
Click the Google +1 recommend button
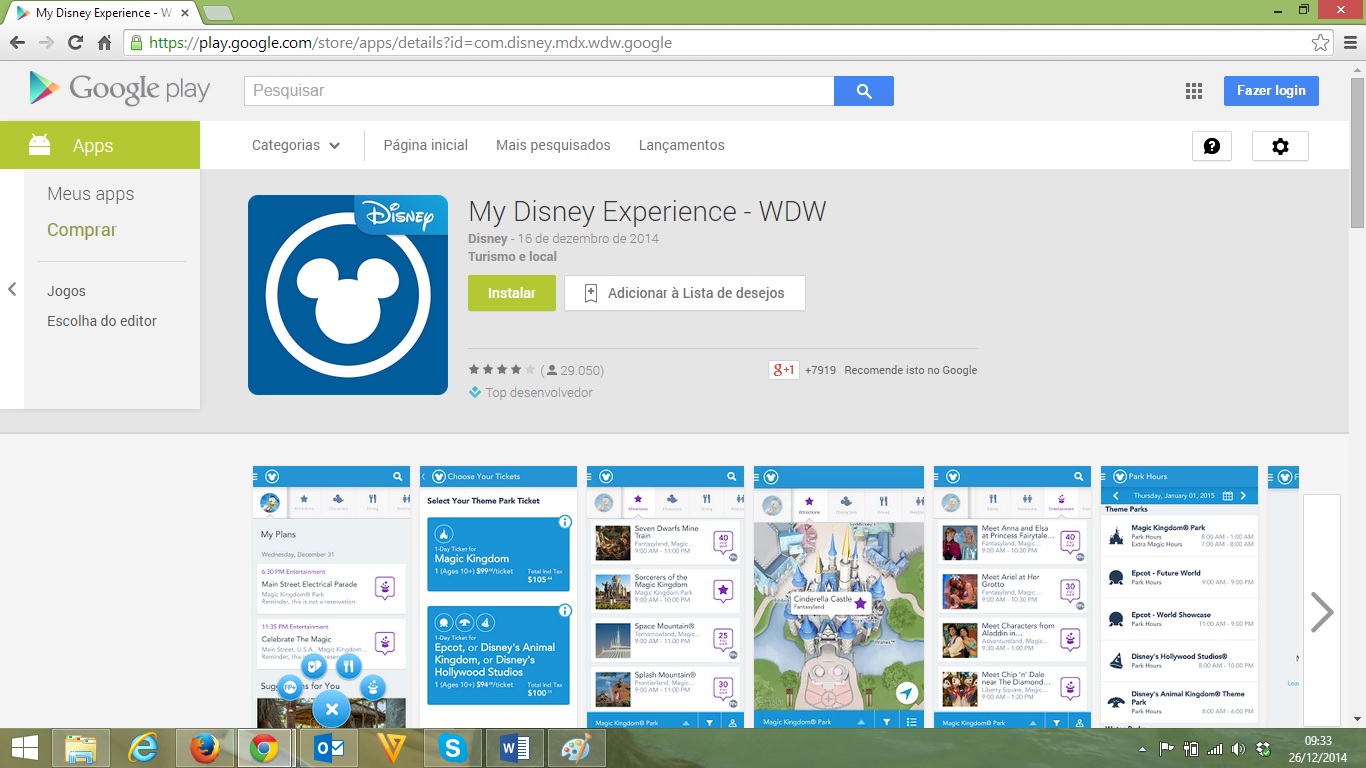783,370
